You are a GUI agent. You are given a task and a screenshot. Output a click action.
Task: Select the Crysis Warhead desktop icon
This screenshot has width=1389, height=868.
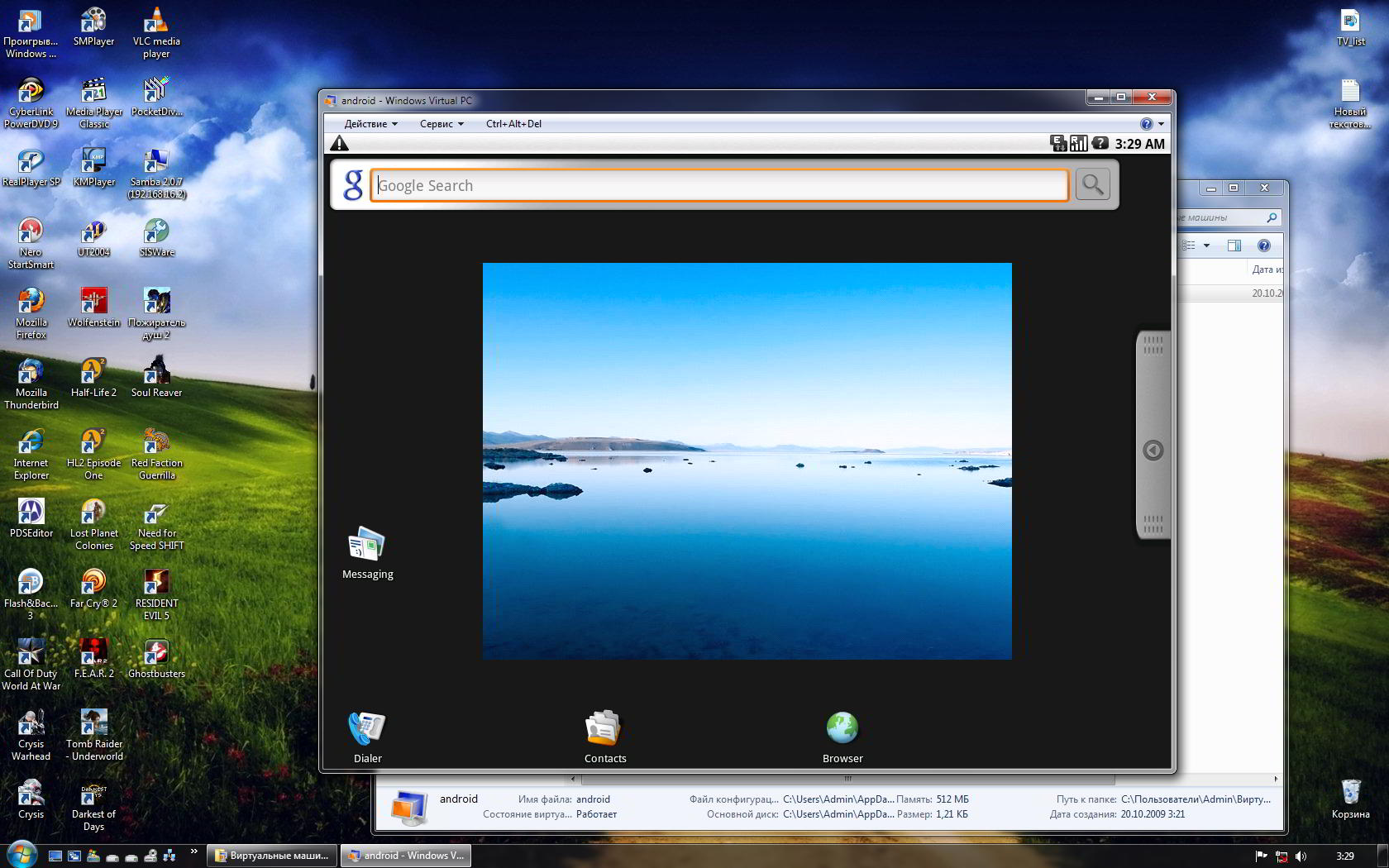pyautogui.click(x=31, y=736)
